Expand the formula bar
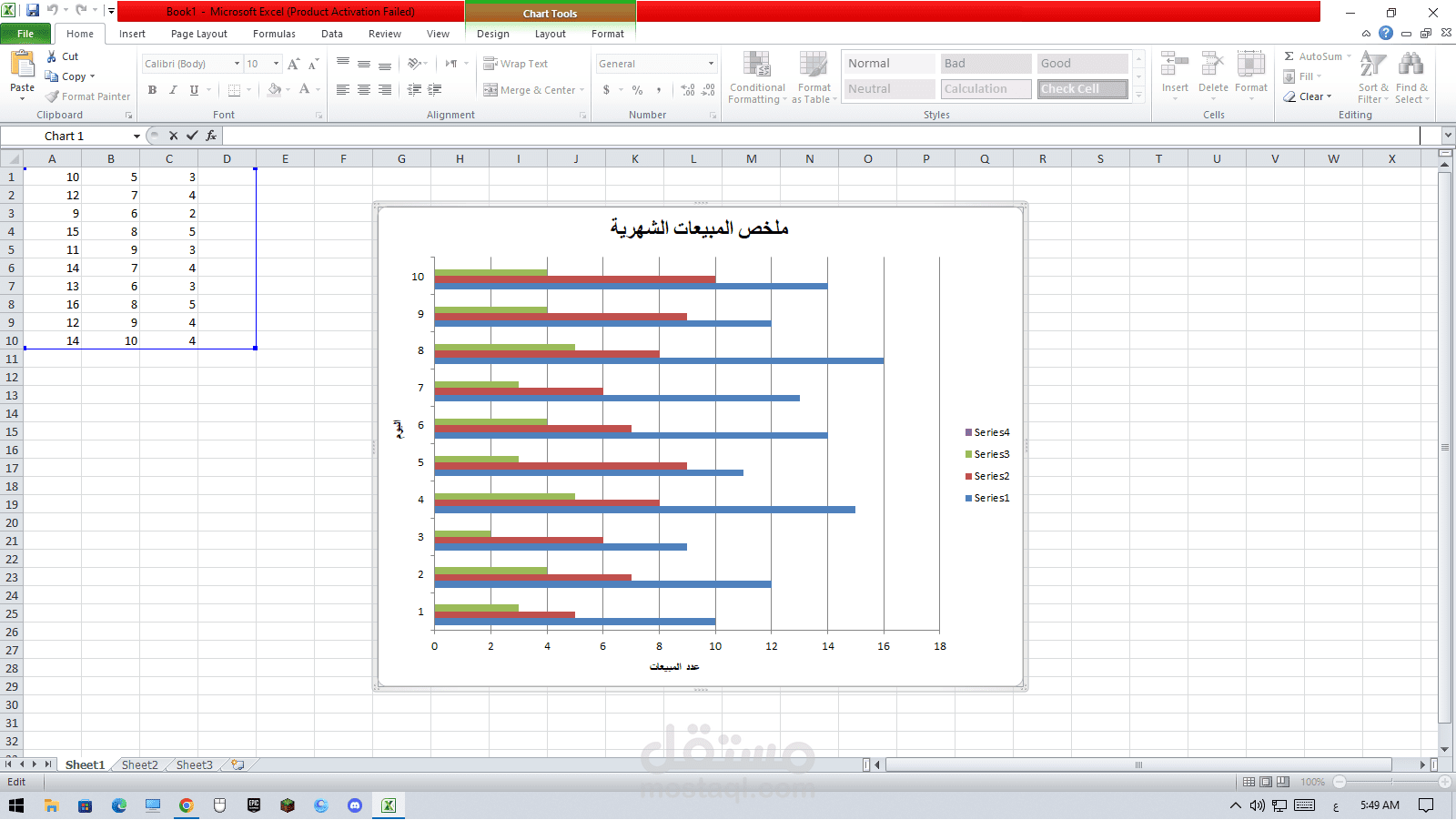Screen dimensions: 1456x820 1448,136
